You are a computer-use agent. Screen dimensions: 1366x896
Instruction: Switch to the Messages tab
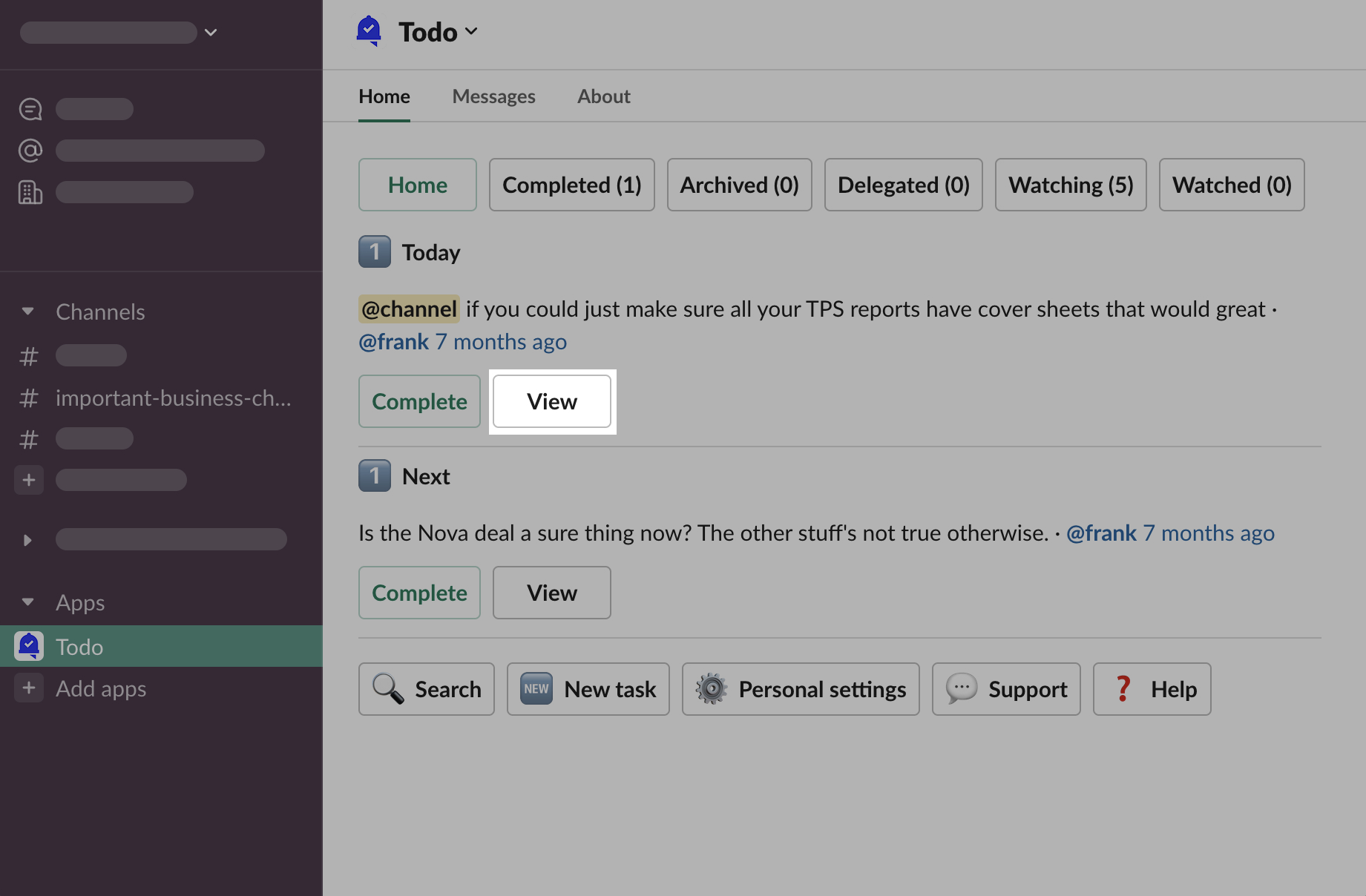coord(493,96)
